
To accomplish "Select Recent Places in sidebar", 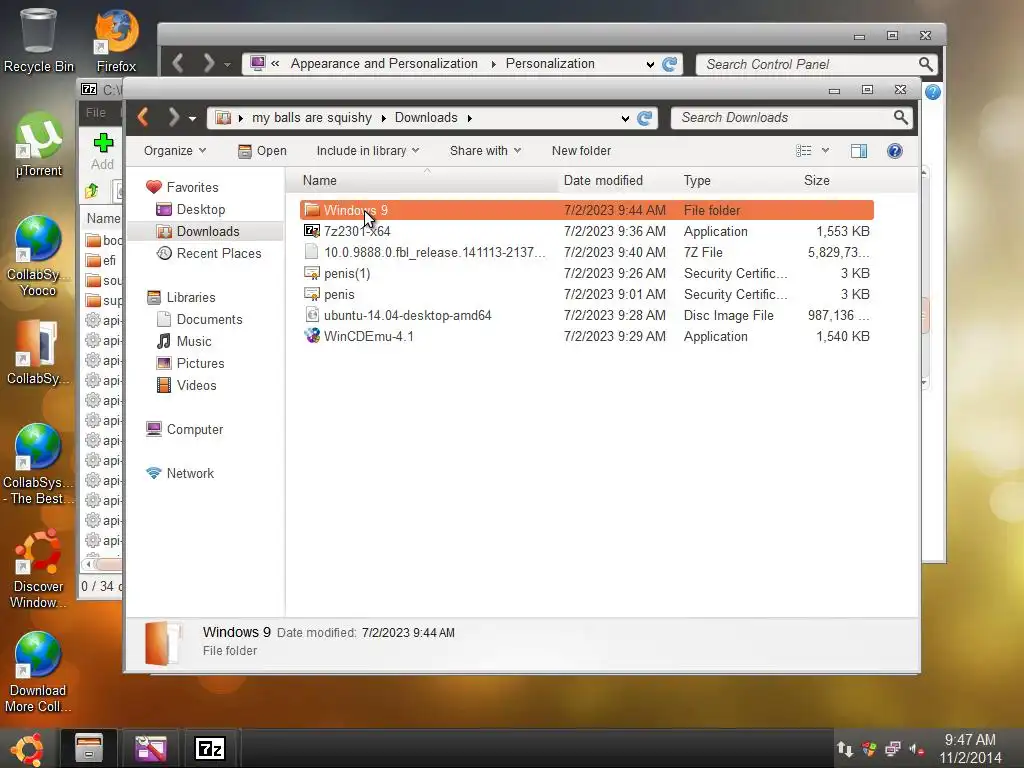I will (x=219, y=253).
